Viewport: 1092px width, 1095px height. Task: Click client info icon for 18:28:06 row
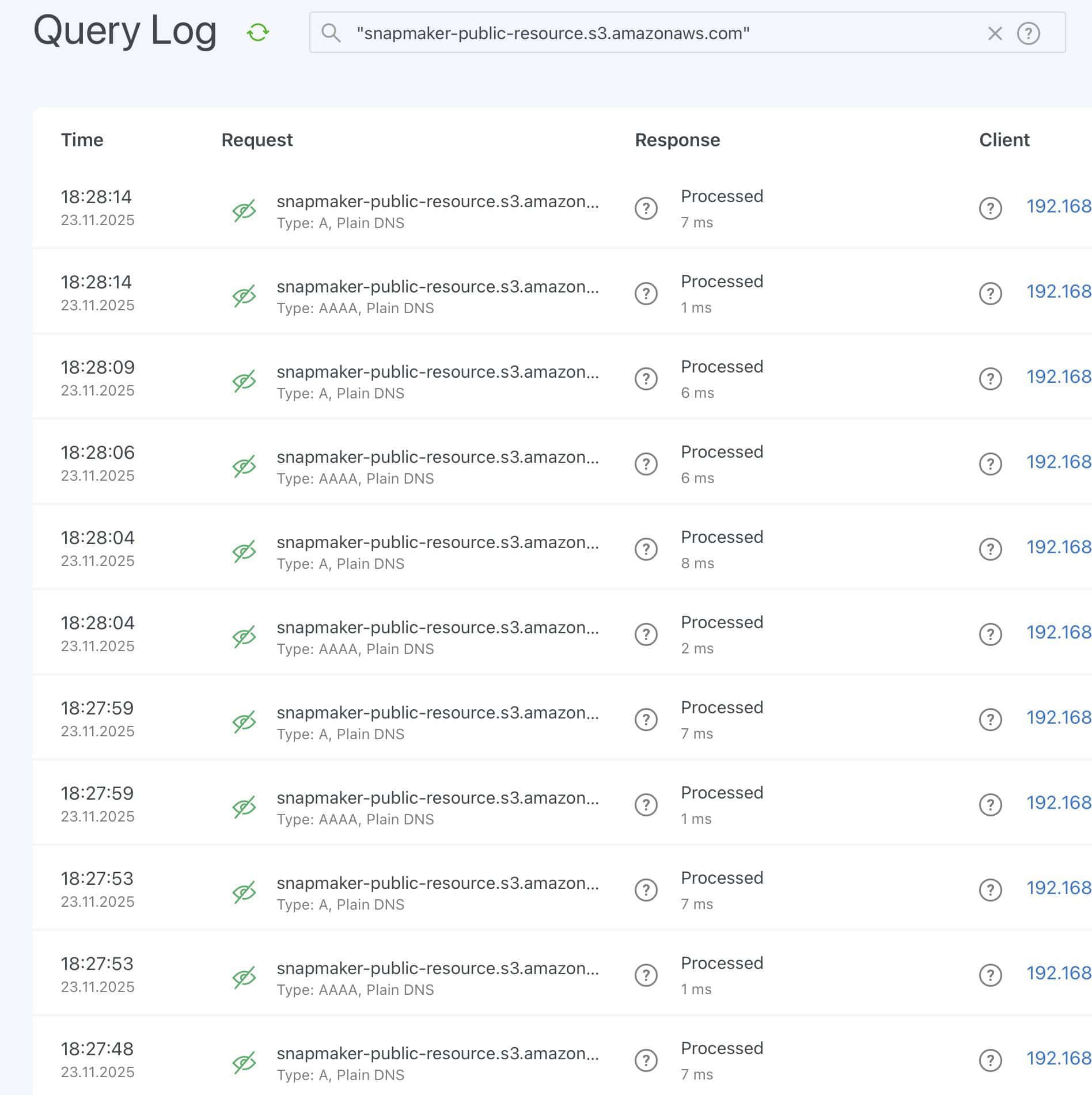pyautogui.click(x=990, y=464)
